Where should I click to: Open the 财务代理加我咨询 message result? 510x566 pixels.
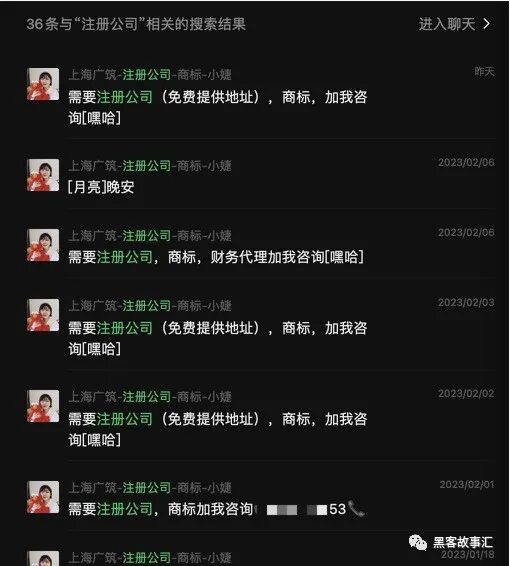[261, 245]
